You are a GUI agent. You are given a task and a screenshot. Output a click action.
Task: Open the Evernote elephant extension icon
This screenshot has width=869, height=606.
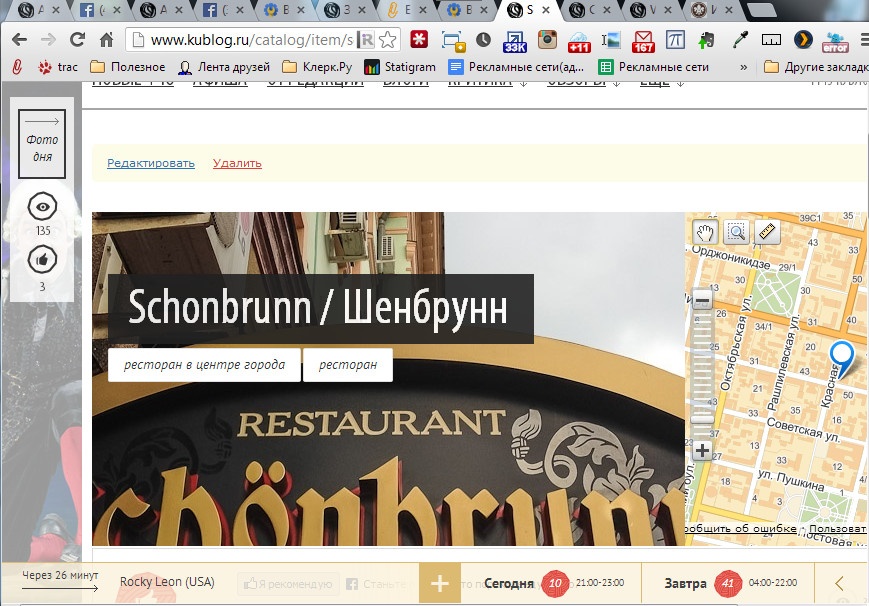tap(706, 39)
